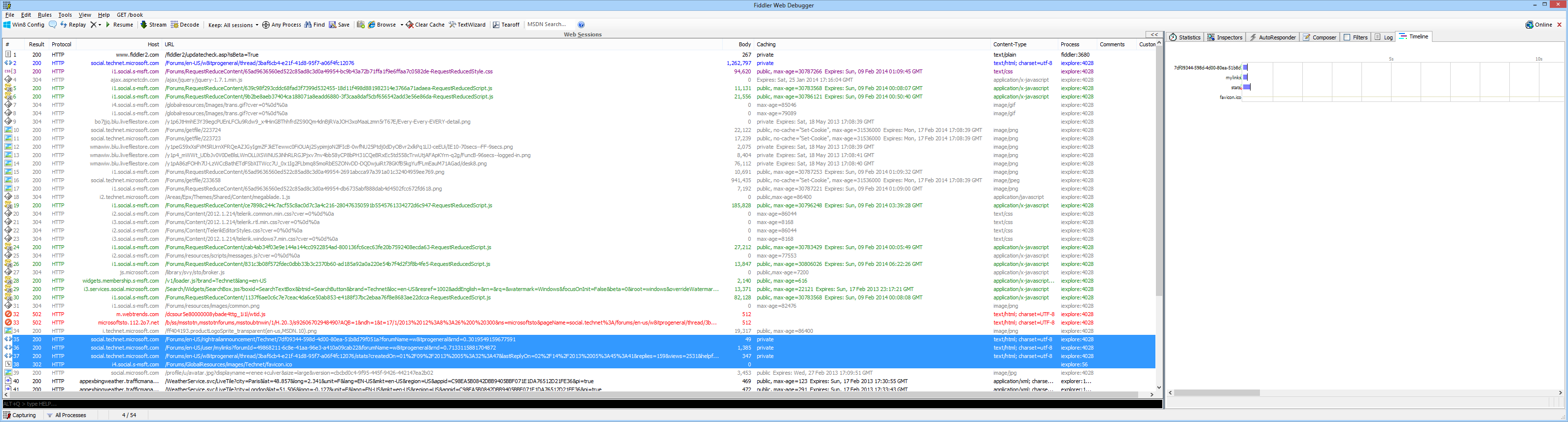Switch to the Statistics tab

(1185, 37)
